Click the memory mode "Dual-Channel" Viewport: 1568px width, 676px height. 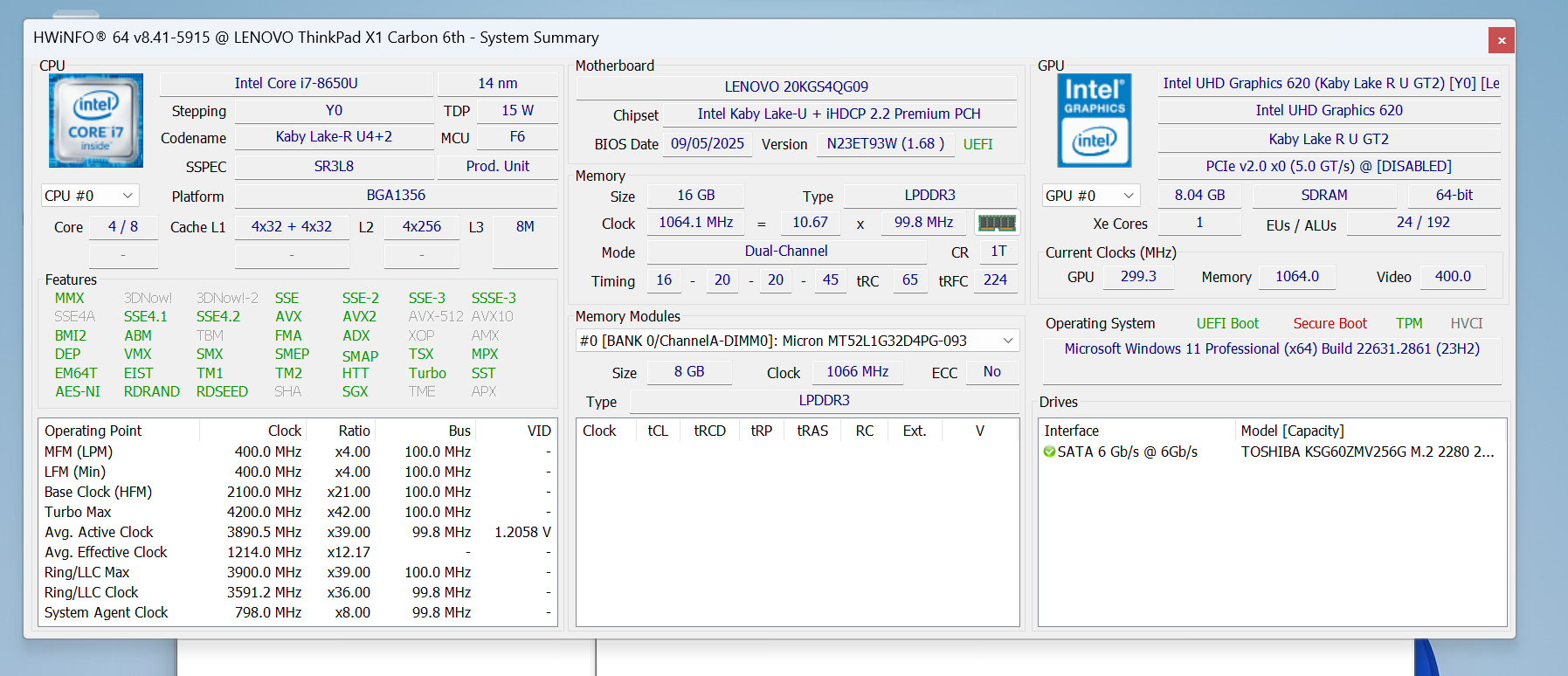click(x=786, y=252)
